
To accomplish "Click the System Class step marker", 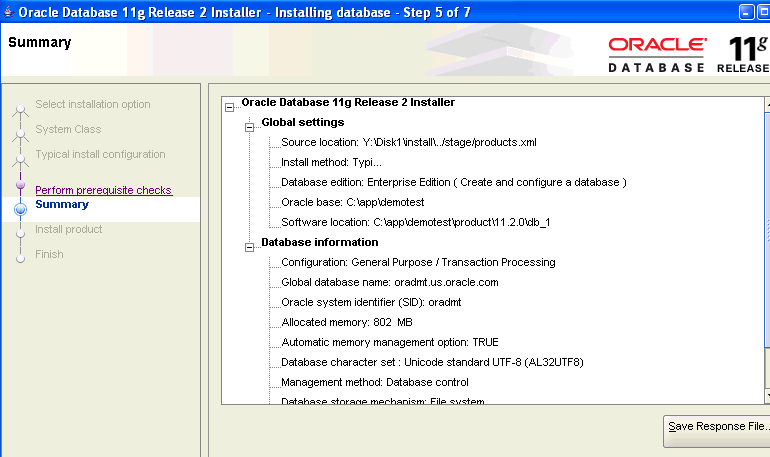I will point(21,134).
